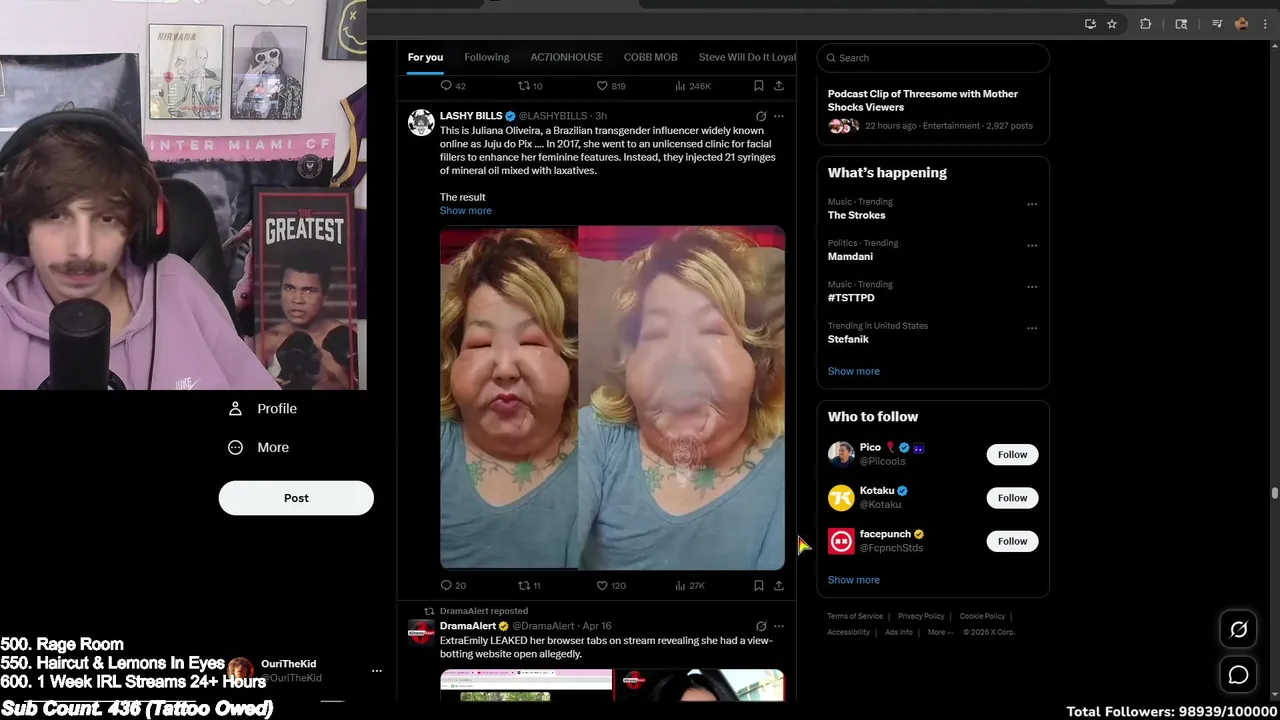
Task: Bookmark the LASHY BILLS post
Action: (x=759, y=585)
